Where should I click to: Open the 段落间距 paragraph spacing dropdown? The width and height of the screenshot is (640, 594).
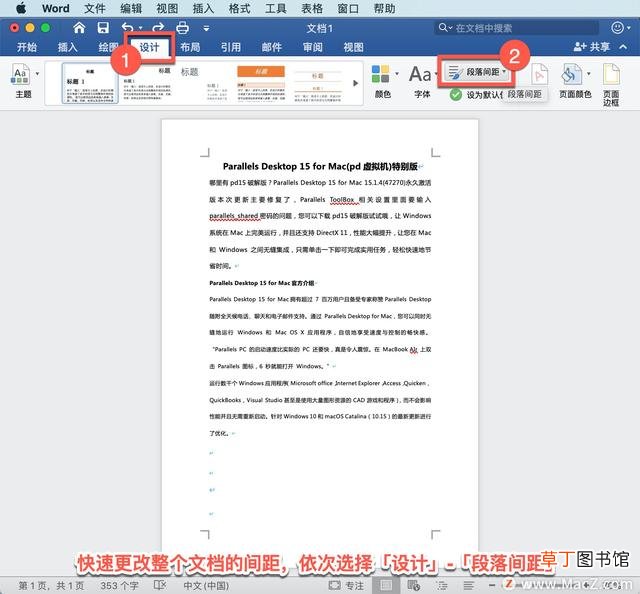477,72
